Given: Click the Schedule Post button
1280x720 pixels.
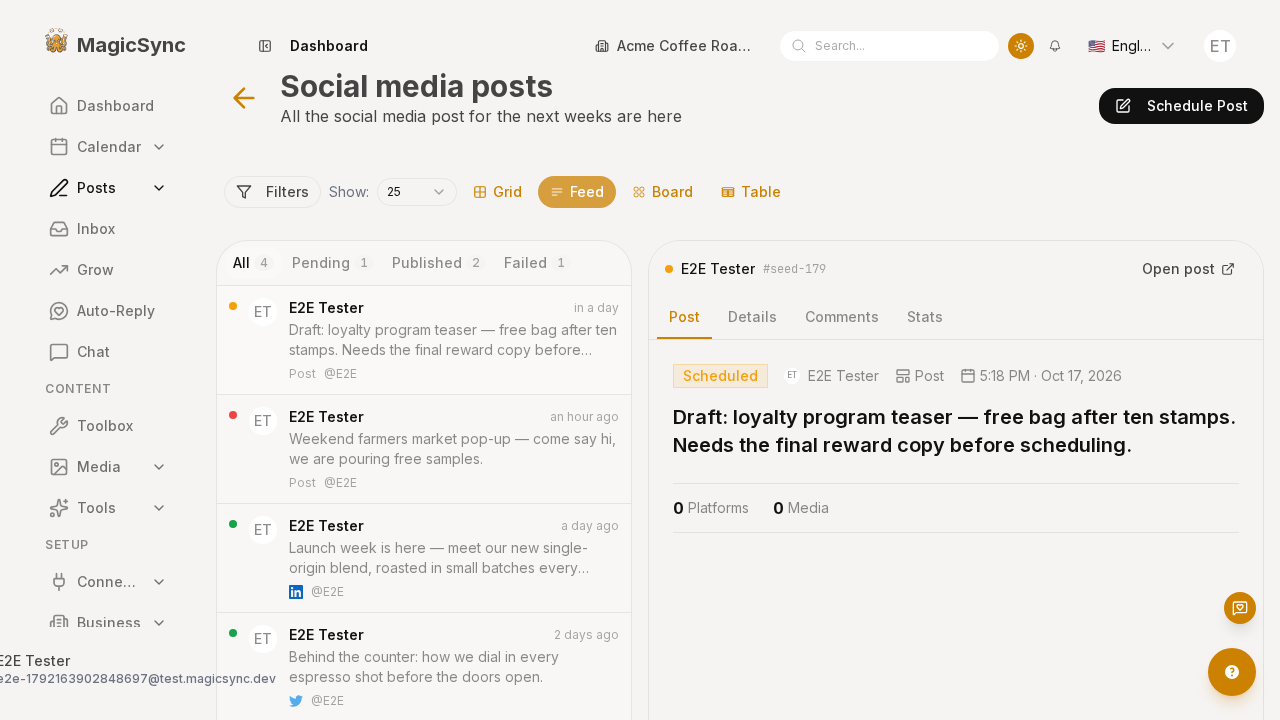Looking at the screenshot, I should [1181, 106].
